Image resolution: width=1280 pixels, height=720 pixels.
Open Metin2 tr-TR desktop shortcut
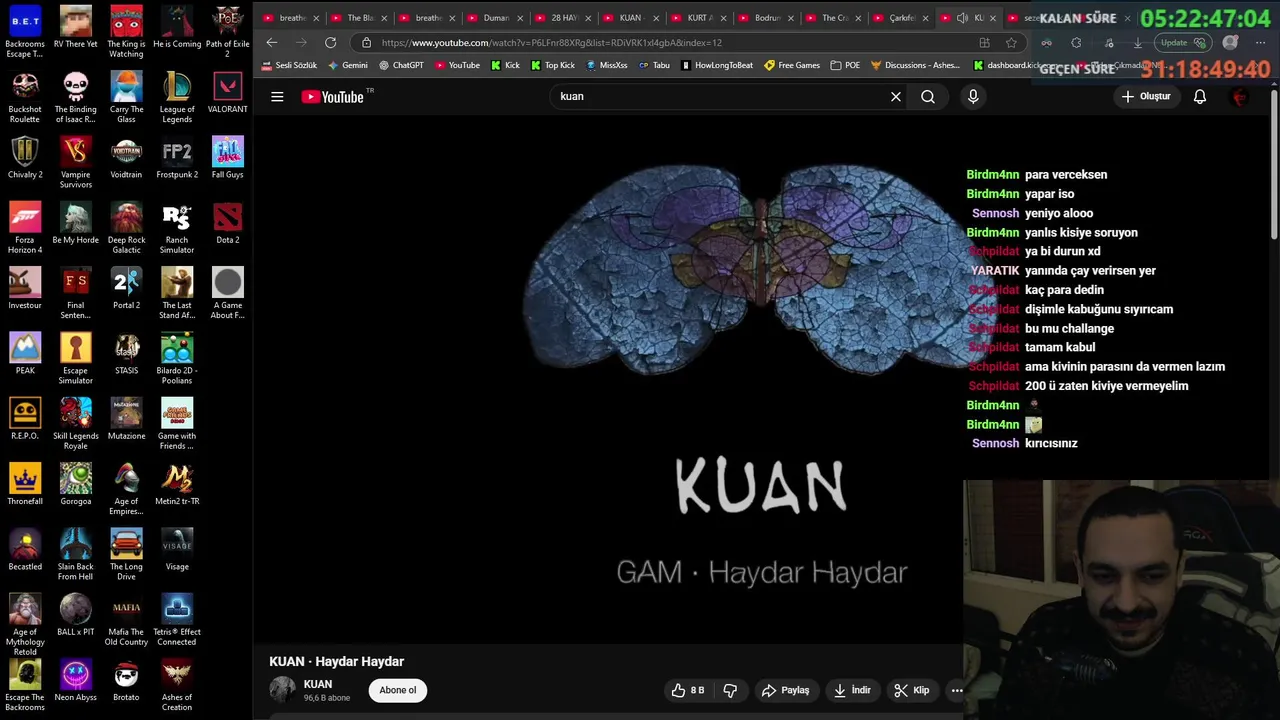177,484
